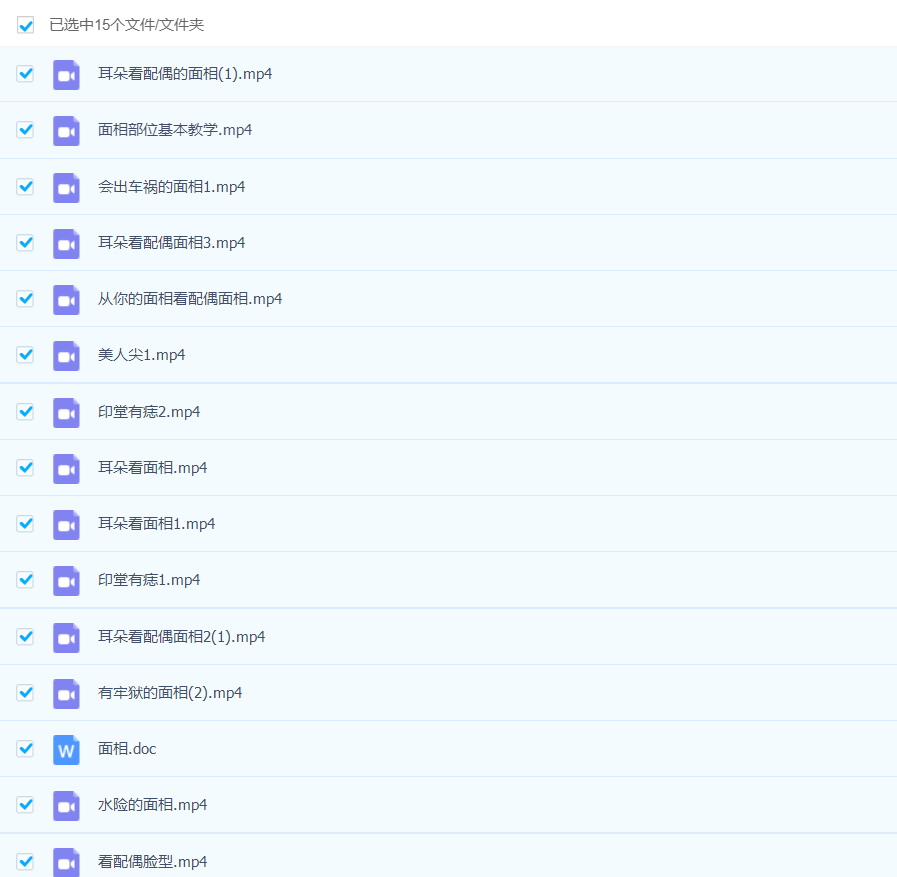This screenshot has height=877, width=897.
Task: Uncheck the checkbox for 会出车祸的面相1.mp4
Action: 26,187
